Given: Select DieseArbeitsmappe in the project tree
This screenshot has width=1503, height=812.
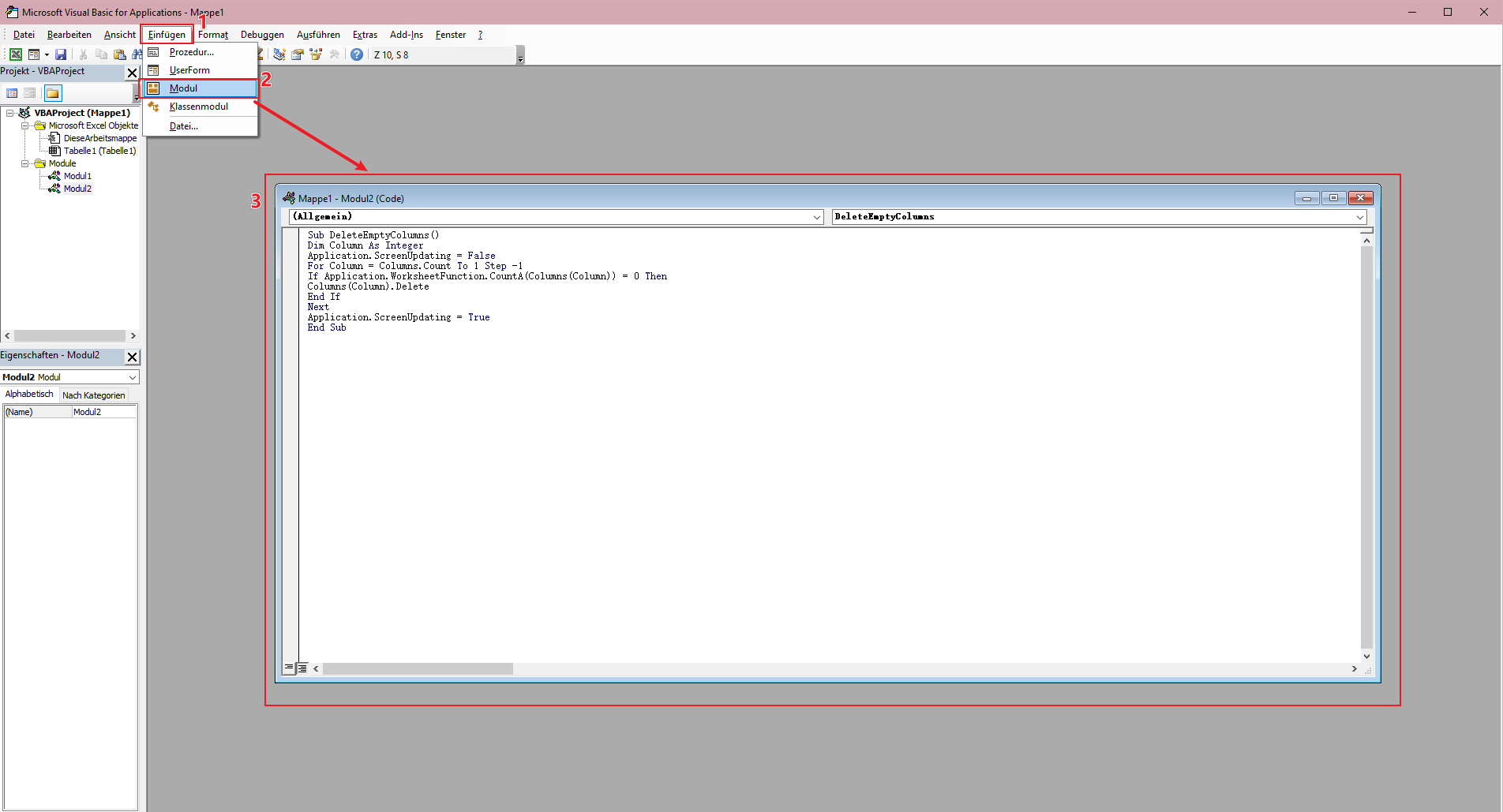Looking at the screenshot, I should [x=100, y=138].
